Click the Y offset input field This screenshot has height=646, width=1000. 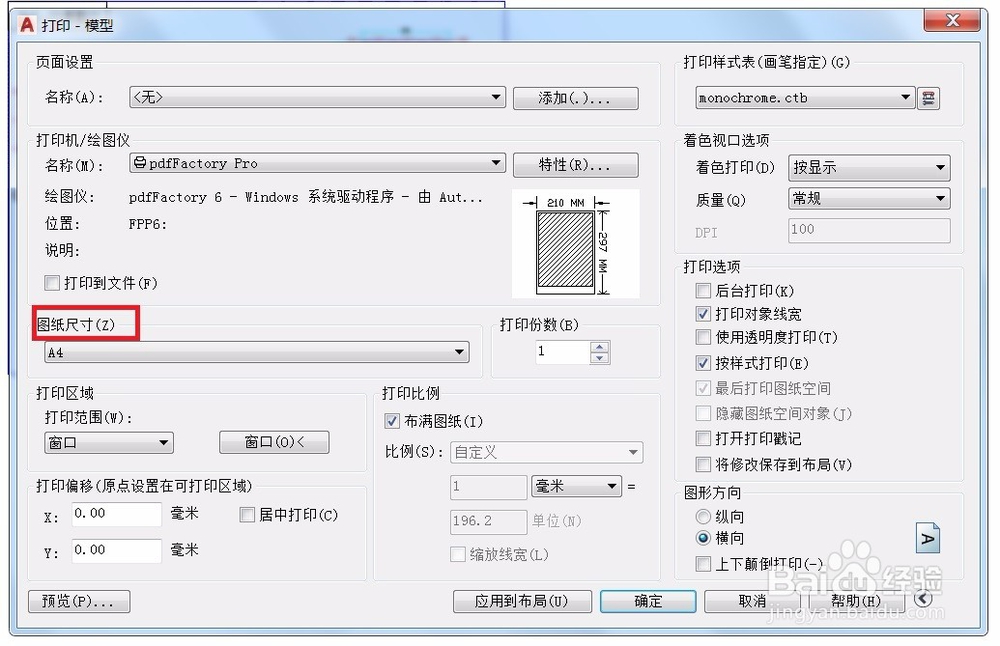pyautogui.click(x=117, y=550)
